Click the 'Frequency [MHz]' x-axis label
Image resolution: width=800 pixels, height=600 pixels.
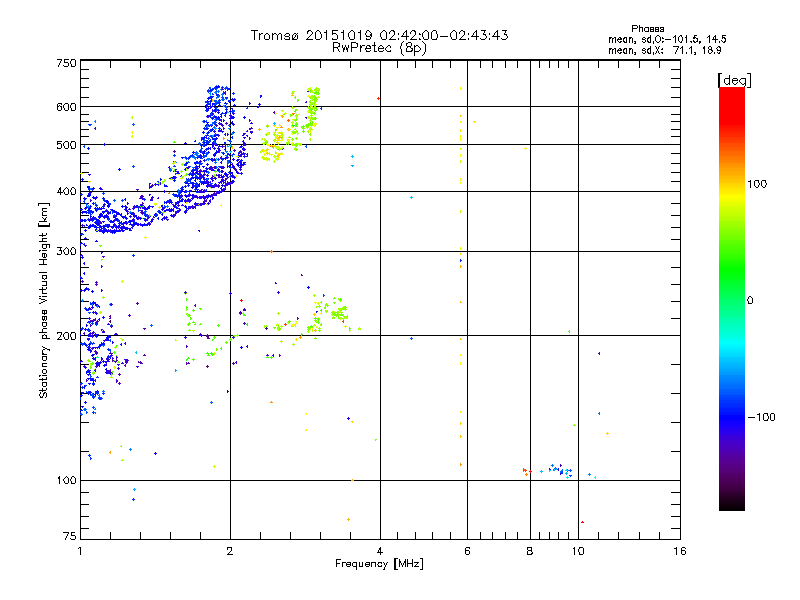[379, 564]
